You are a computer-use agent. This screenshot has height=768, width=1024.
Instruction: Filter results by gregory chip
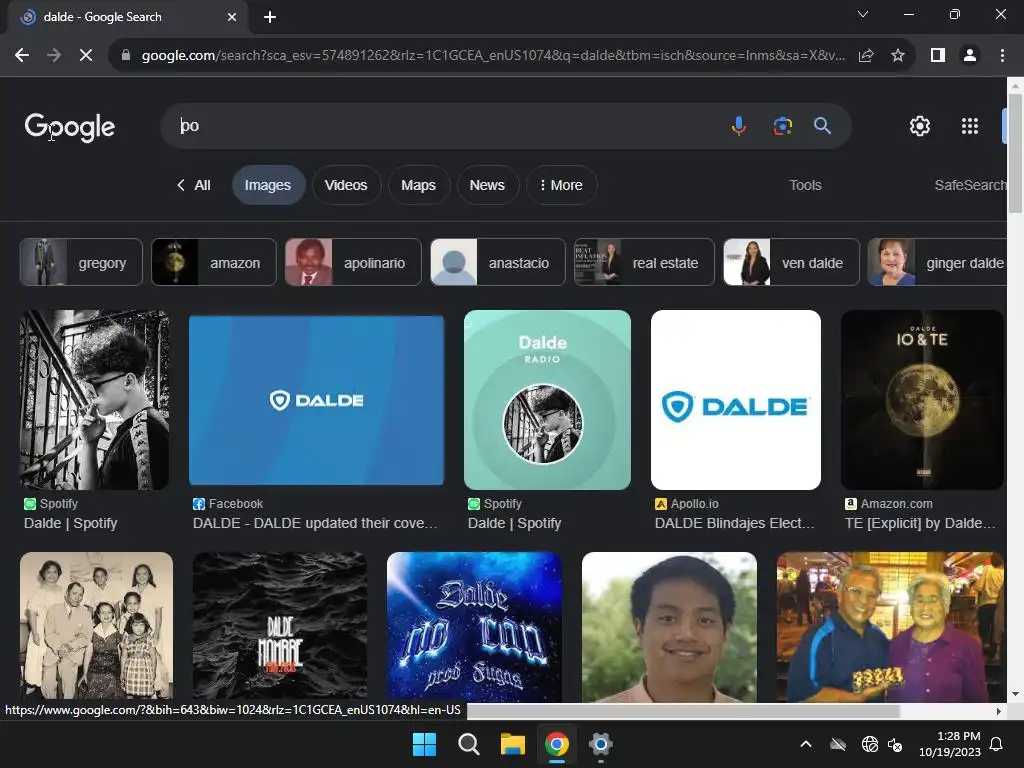tap(81, 263)
